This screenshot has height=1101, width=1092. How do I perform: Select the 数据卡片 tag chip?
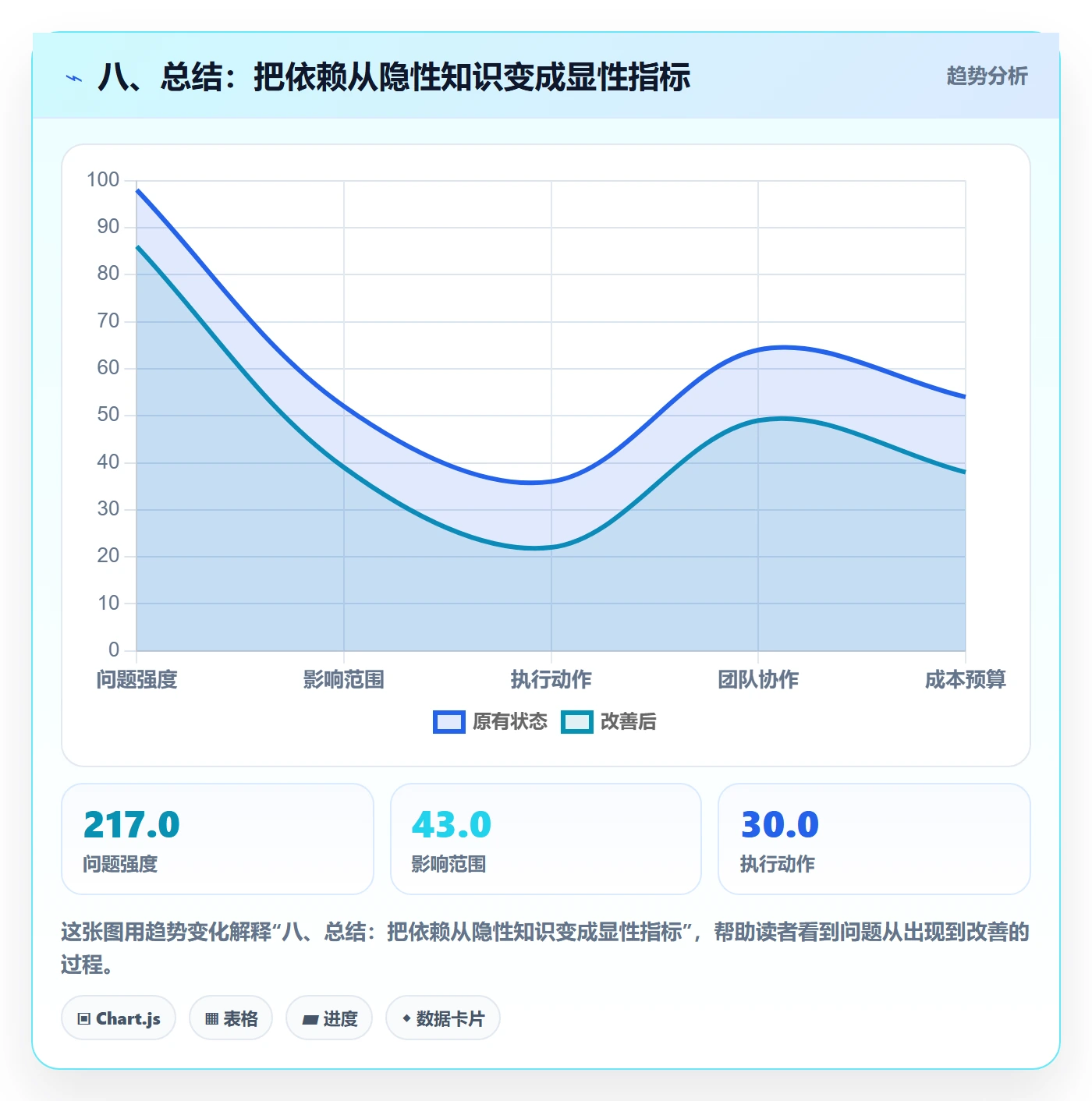[443, 1018]
